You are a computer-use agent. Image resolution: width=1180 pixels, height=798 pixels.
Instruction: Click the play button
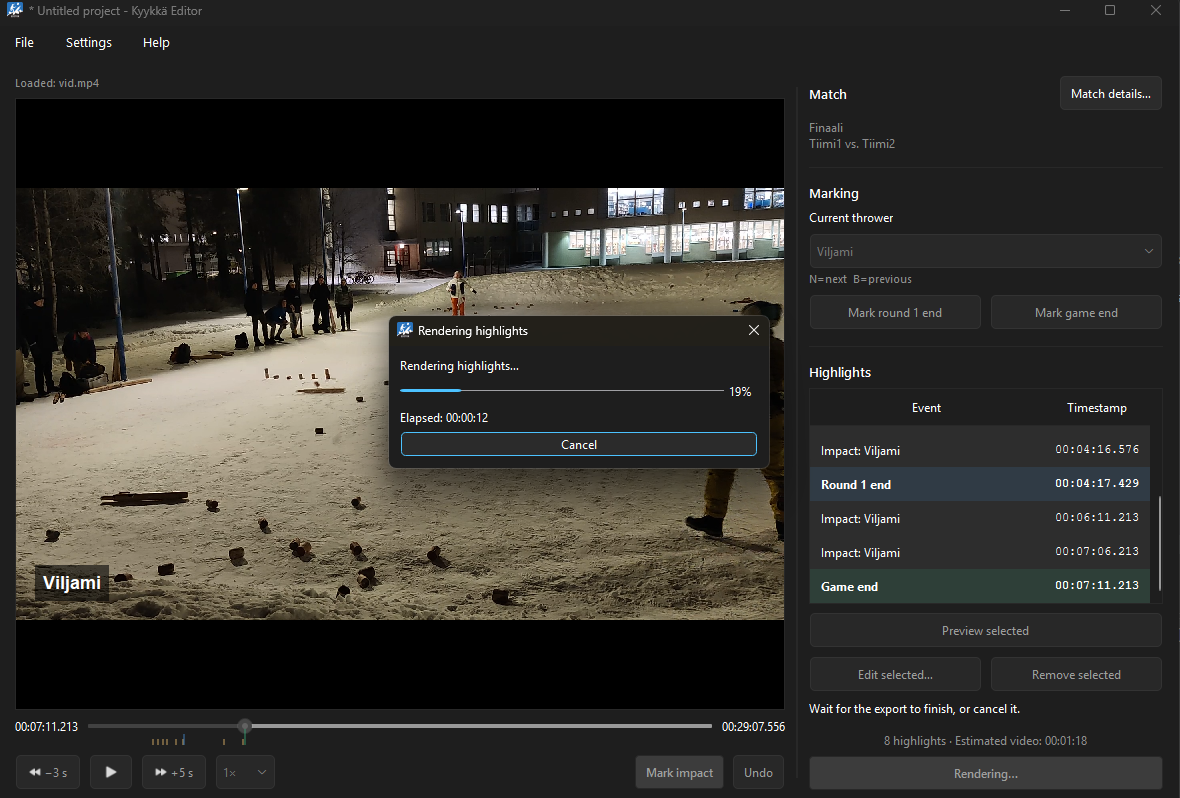(x=111, y=772)
